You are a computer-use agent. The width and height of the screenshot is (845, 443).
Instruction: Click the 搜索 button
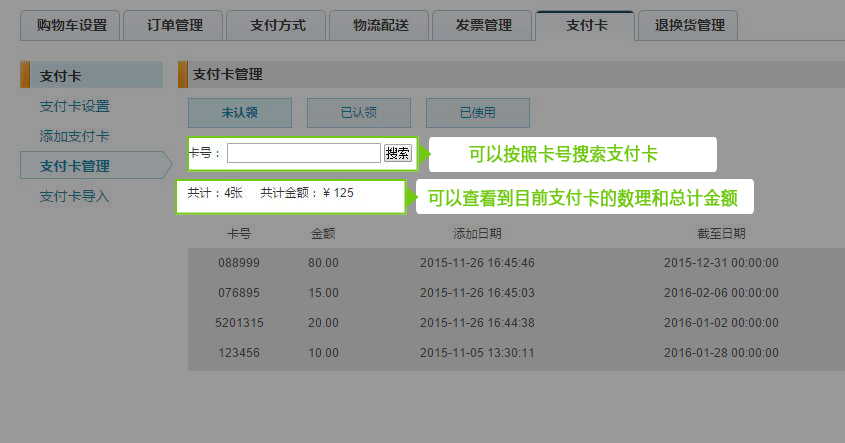pos(398,153)
